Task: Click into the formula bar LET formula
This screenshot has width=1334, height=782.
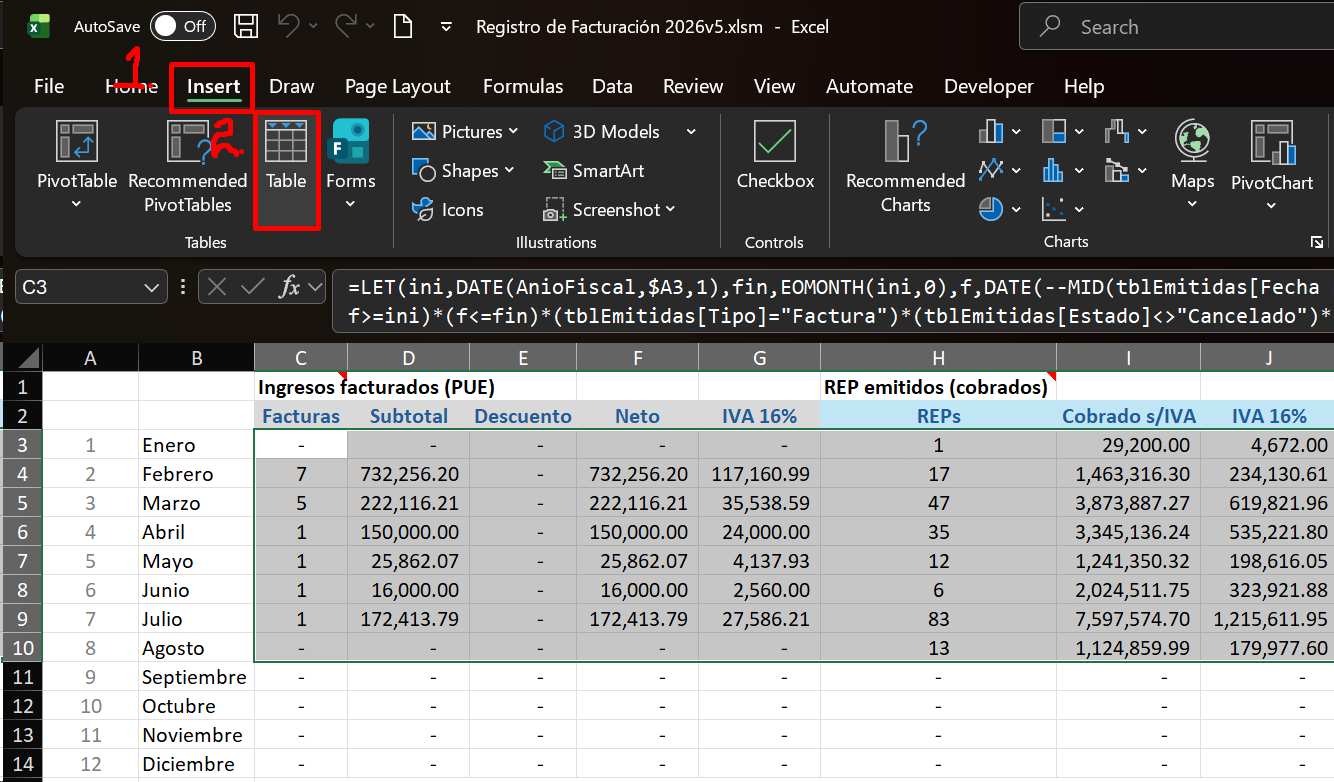Action: click(832, 301)
